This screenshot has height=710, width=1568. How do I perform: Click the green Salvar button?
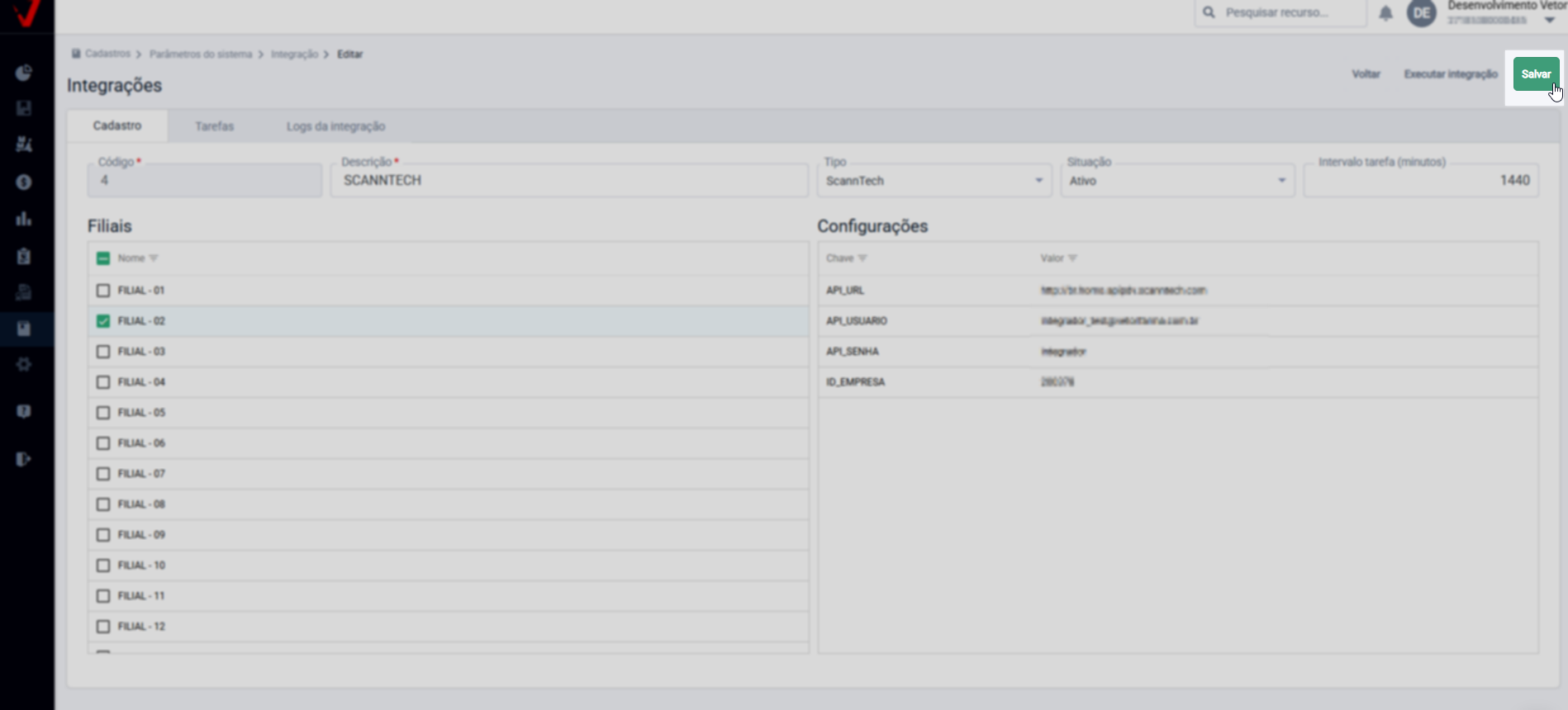coord(1536,74)
